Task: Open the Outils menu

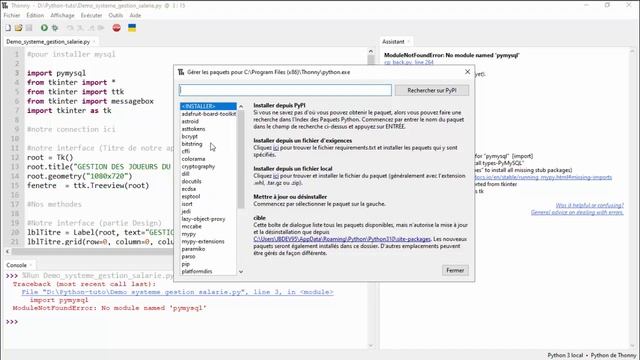Action: (x=116, y=16)
